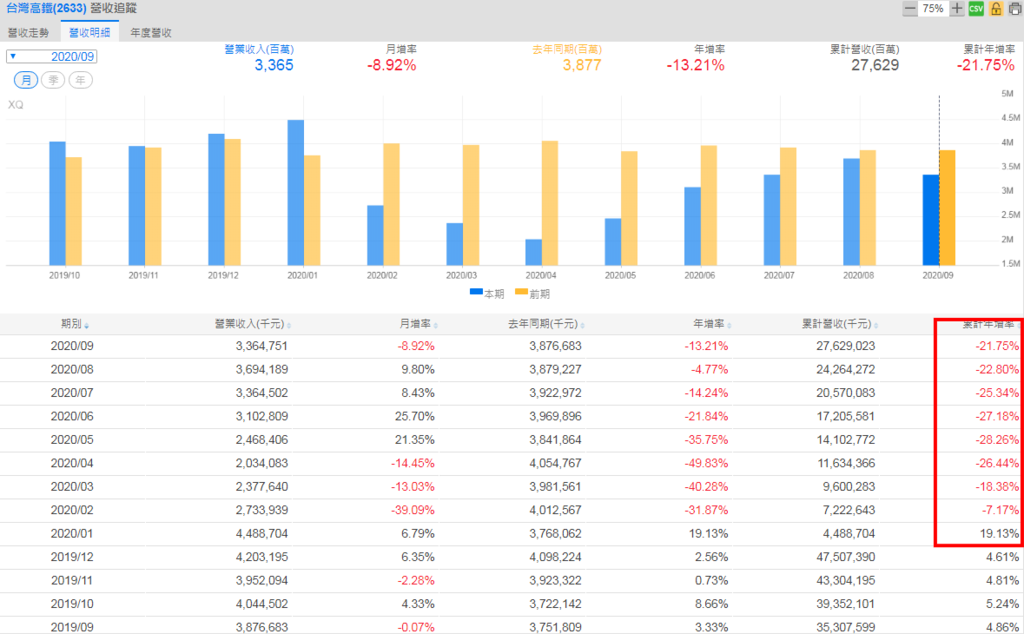This screenshot has height=634, width=1024.
Task: Select the 月 monthly period option
Action: 26,80
